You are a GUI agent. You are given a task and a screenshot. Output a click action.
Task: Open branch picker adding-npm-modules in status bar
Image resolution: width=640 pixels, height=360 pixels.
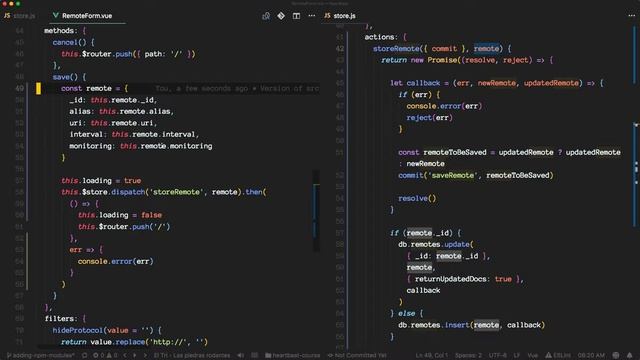[40, 356]
